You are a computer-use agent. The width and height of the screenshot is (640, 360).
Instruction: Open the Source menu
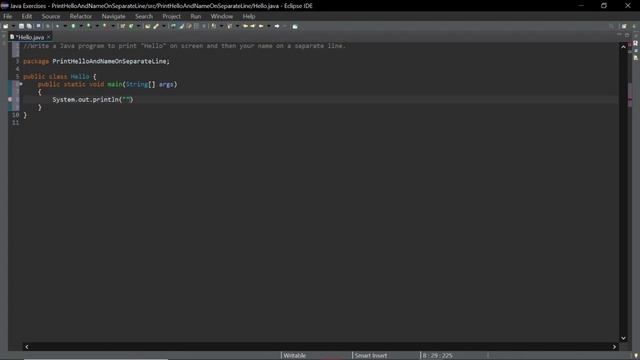click(51, 16)
